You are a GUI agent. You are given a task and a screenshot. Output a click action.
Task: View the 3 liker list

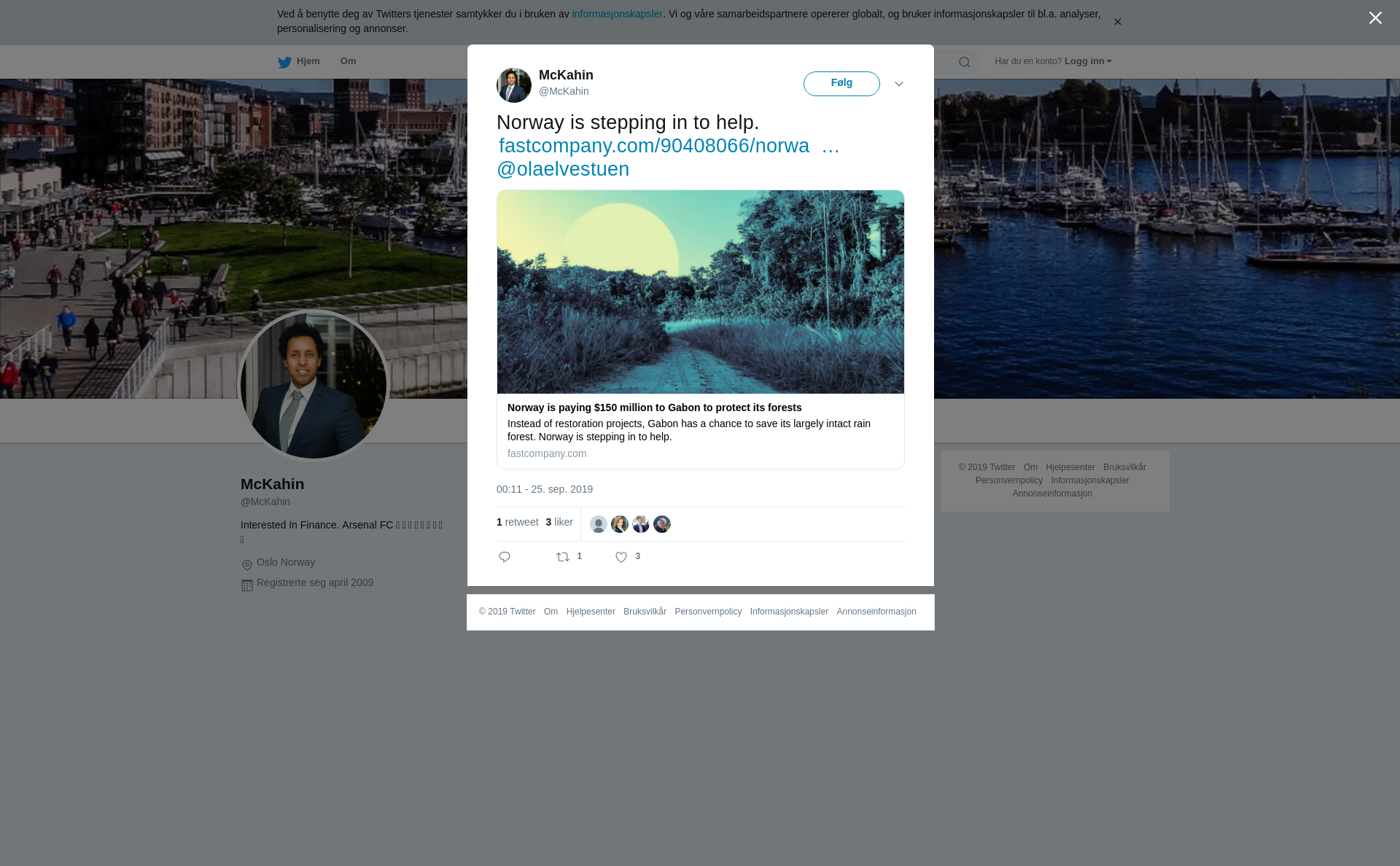coord(559,522)
